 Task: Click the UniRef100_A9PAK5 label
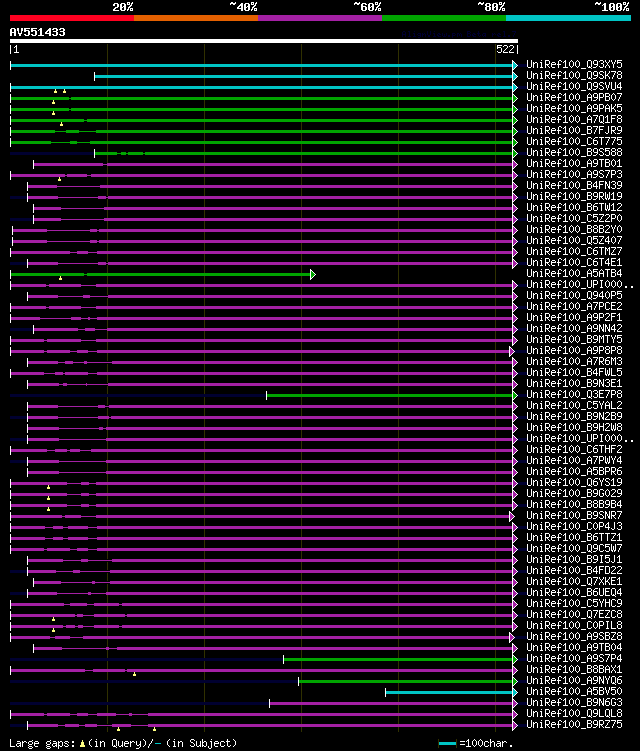click(x=574, y=108)
